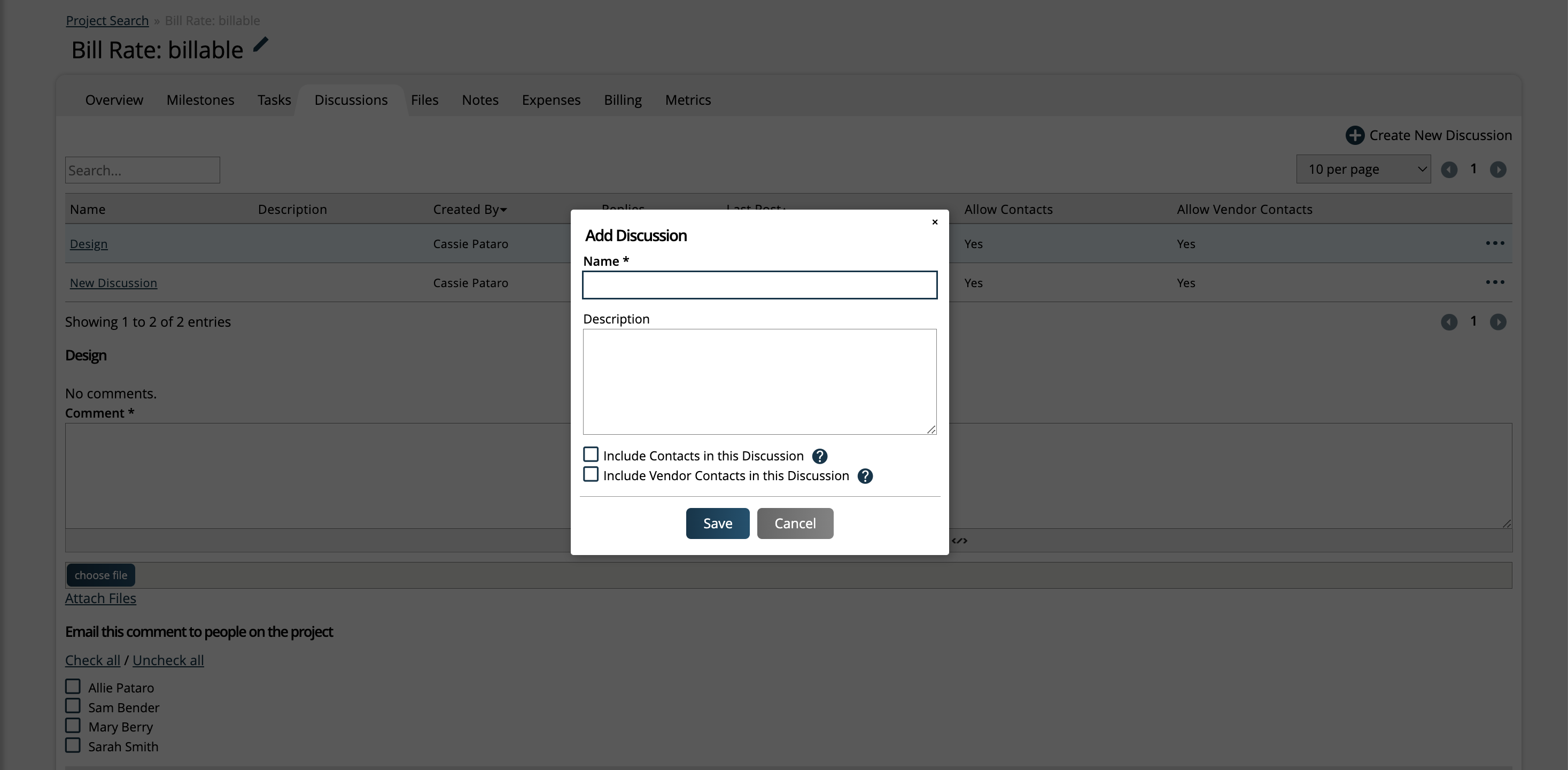This screenshot has height=770, width=1568.
Task: Click top next page arrow
Action: (1498, 170)
